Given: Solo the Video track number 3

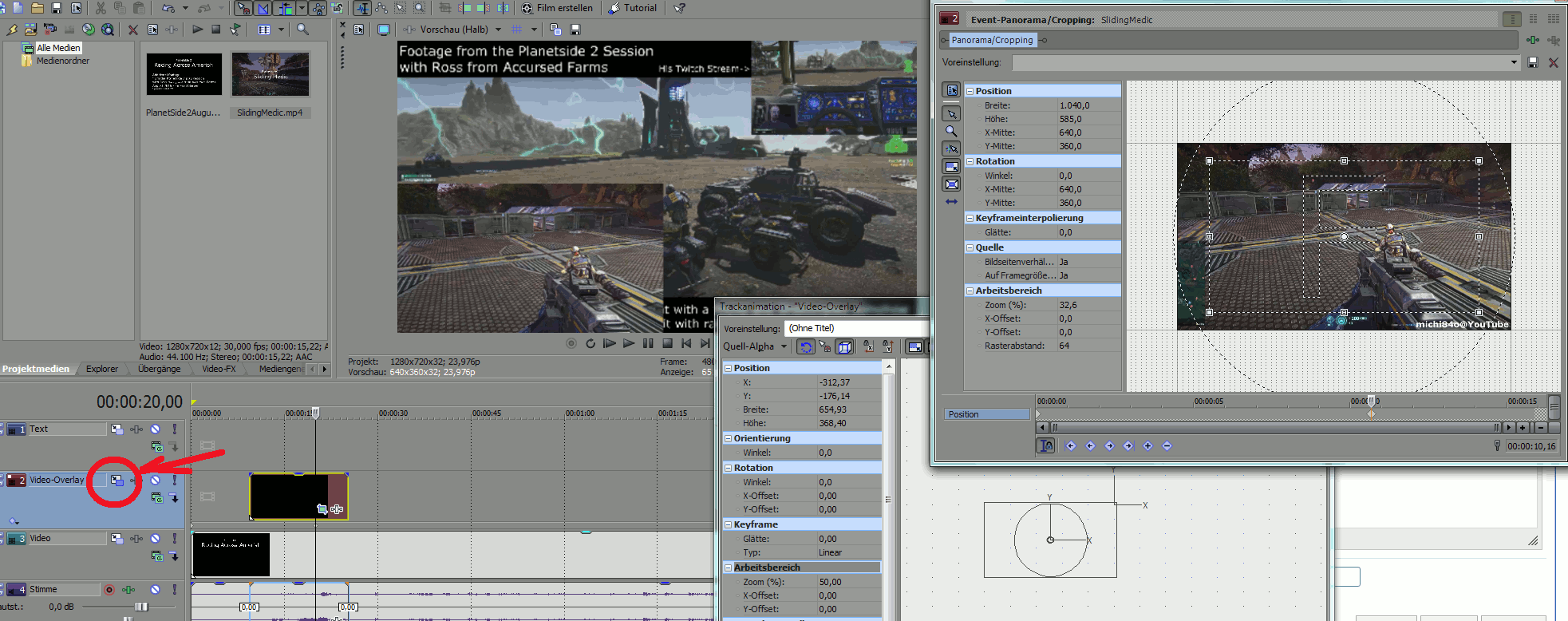Looking at the screenshot, I should [174, 539].
